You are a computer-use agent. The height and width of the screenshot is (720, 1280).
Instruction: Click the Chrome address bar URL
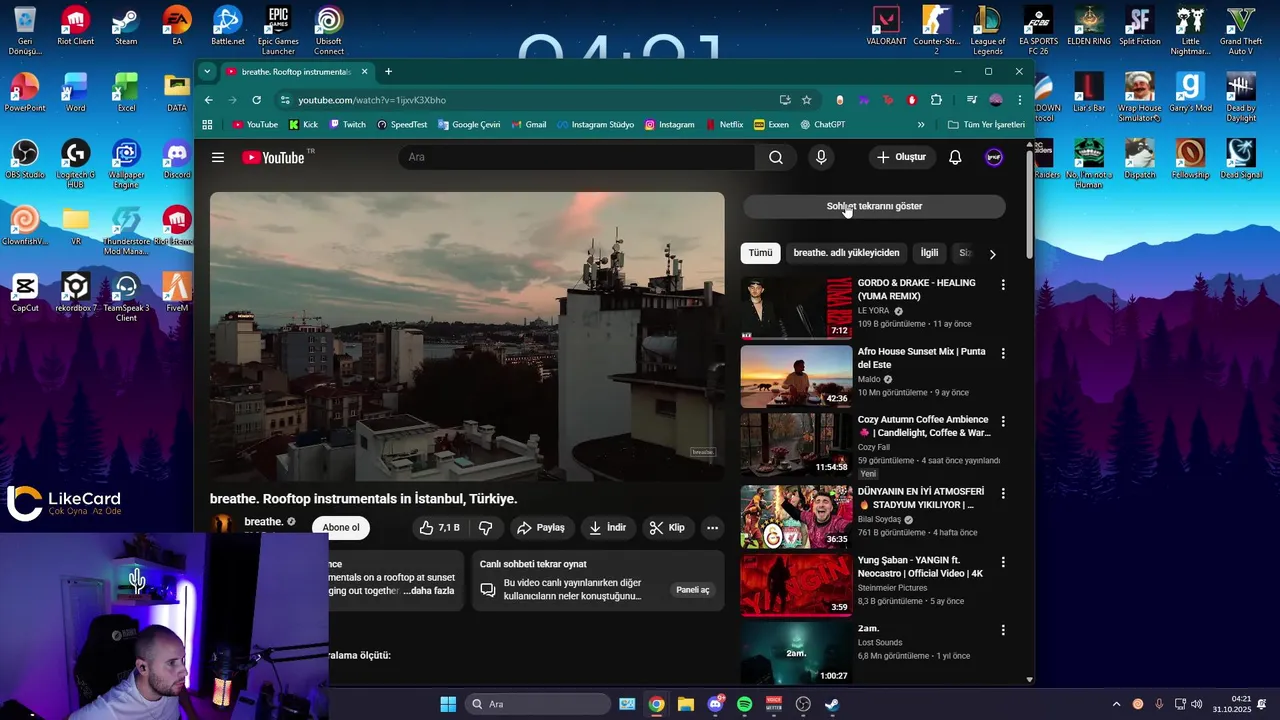tap(372, 100)
